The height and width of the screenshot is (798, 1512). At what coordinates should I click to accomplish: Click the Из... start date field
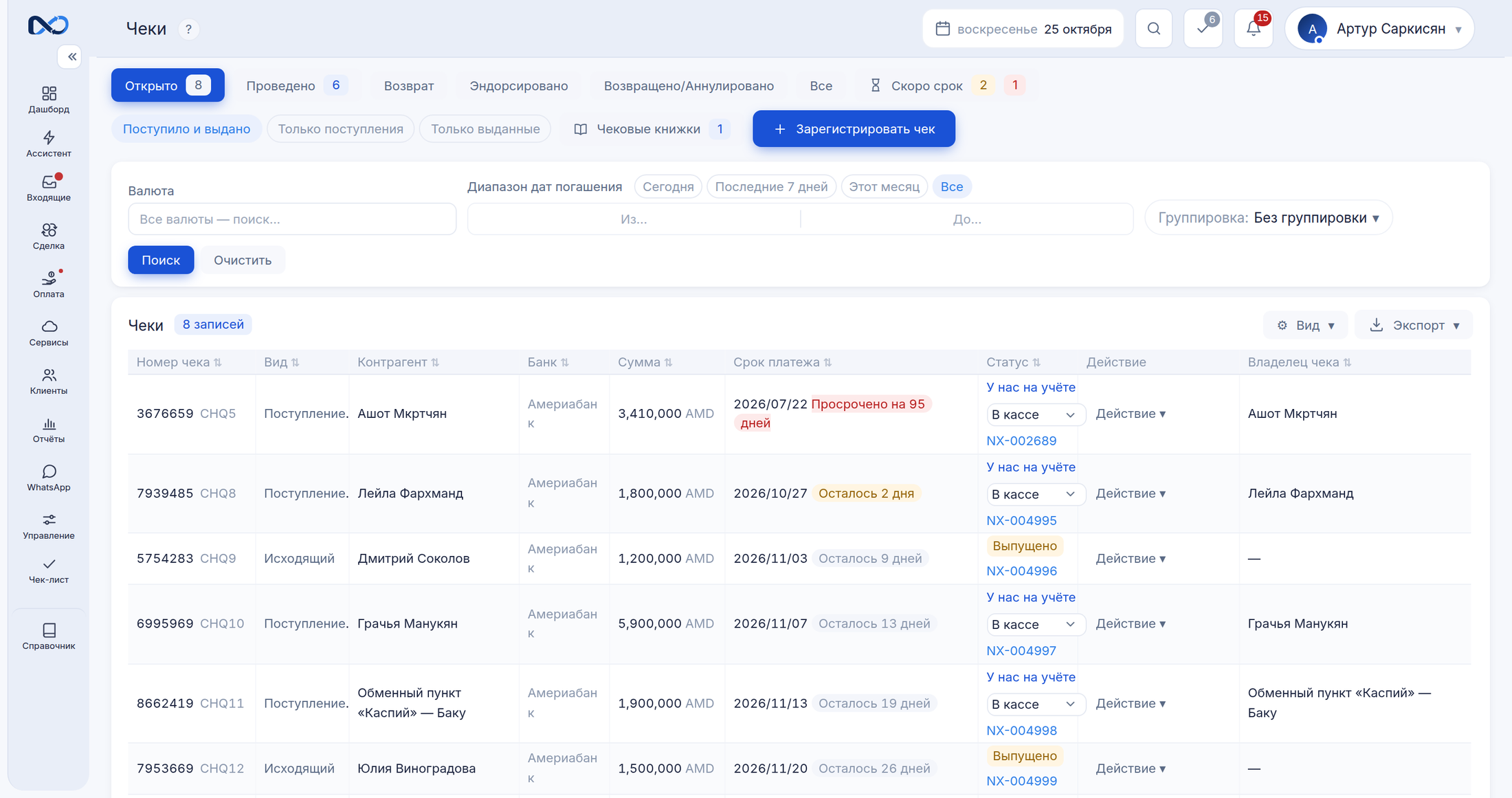pyautogui.click(x=634, y=219)
